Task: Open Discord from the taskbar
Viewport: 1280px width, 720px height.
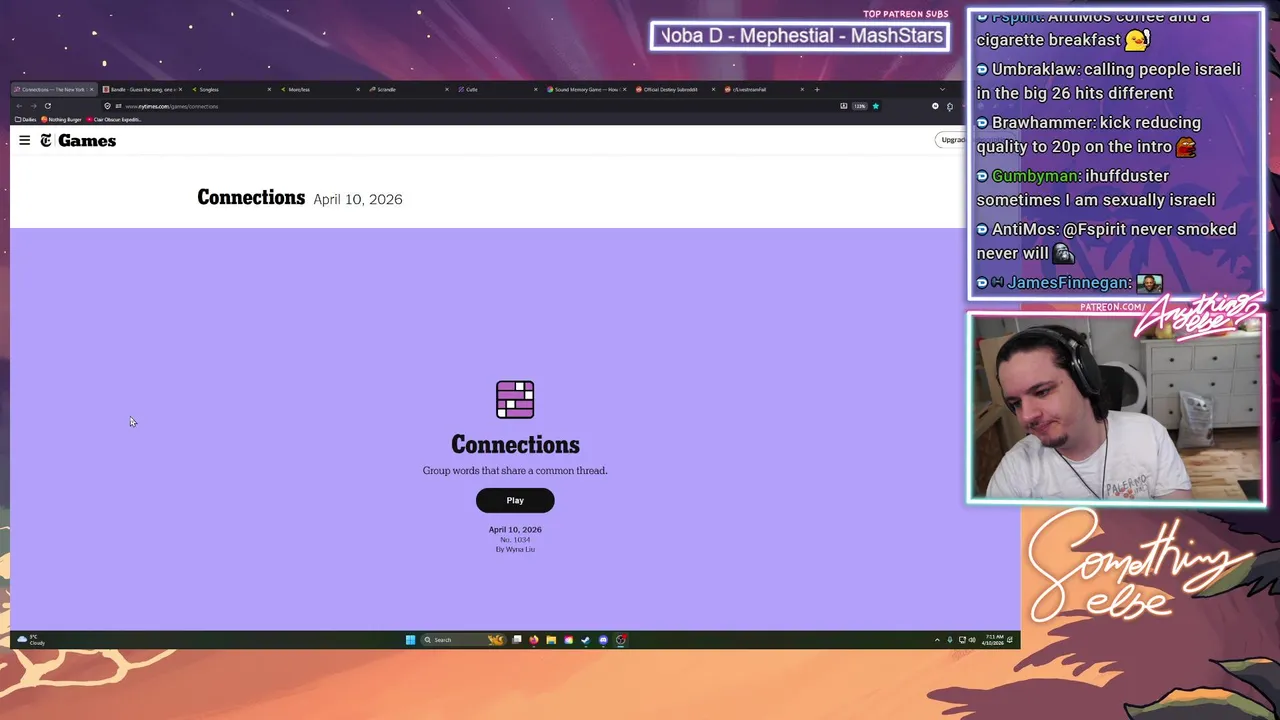Action: pyautogui.click(x=603, y=640)
